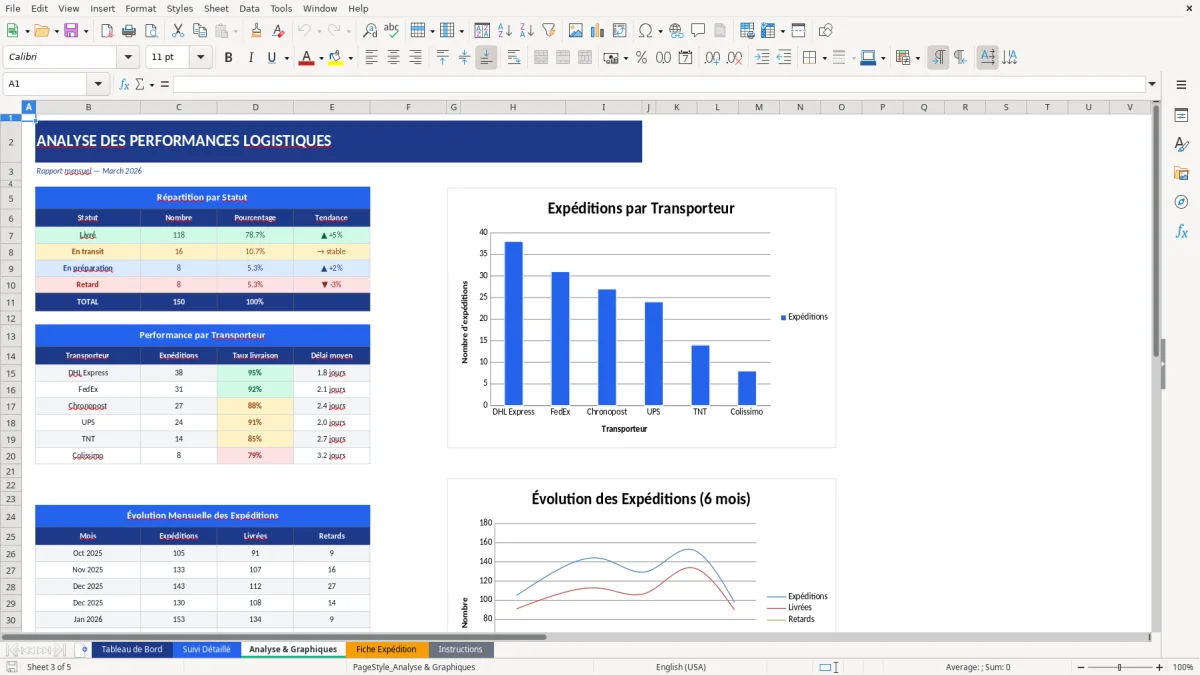Toggle Align Left
The image size is (1200, 675).
pos(371,58)
